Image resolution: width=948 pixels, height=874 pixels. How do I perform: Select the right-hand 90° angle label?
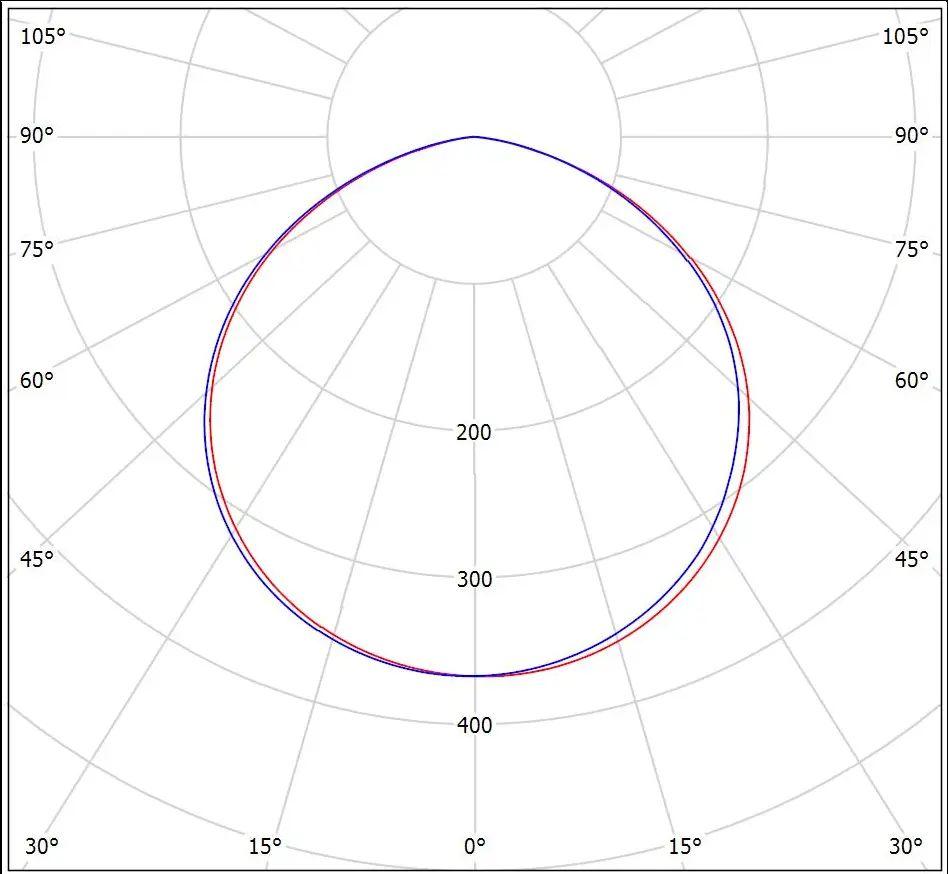click(911, 136)
